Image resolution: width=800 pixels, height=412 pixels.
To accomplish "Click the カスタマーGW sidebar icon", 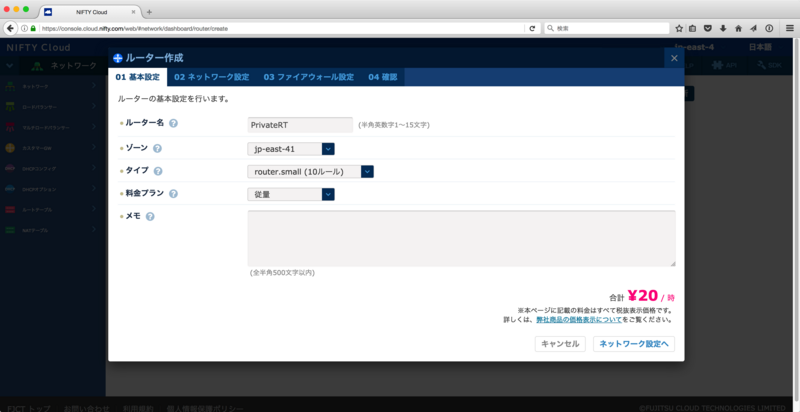I will point(11,148).
